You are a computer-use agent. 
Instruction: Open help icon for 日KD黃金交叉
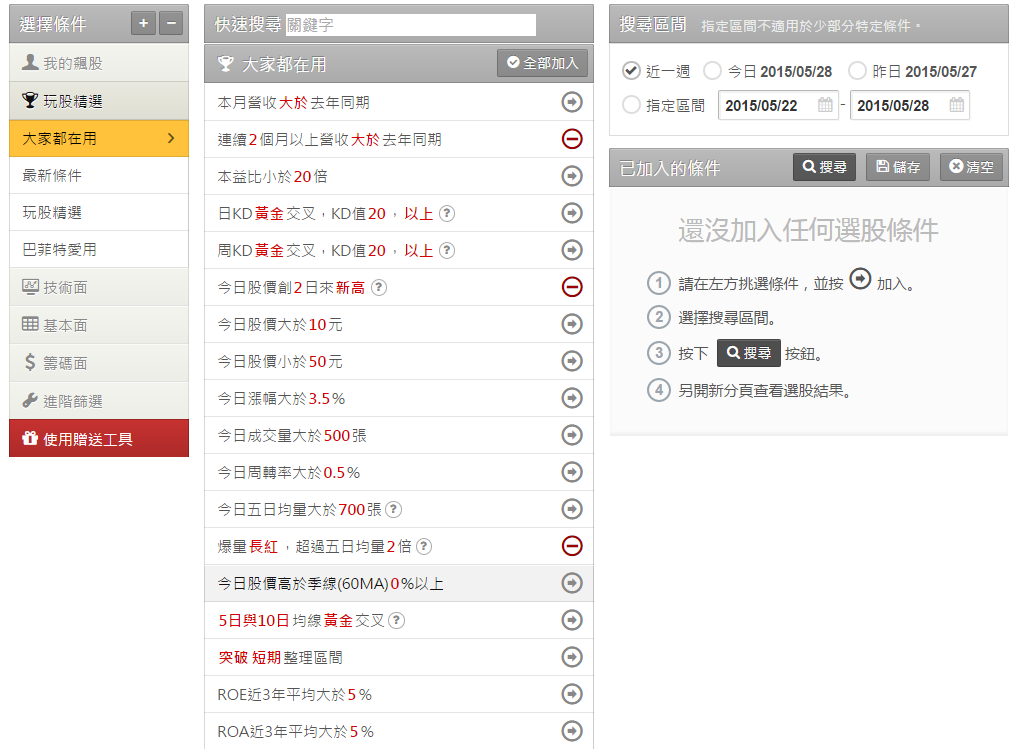point(447,214)
